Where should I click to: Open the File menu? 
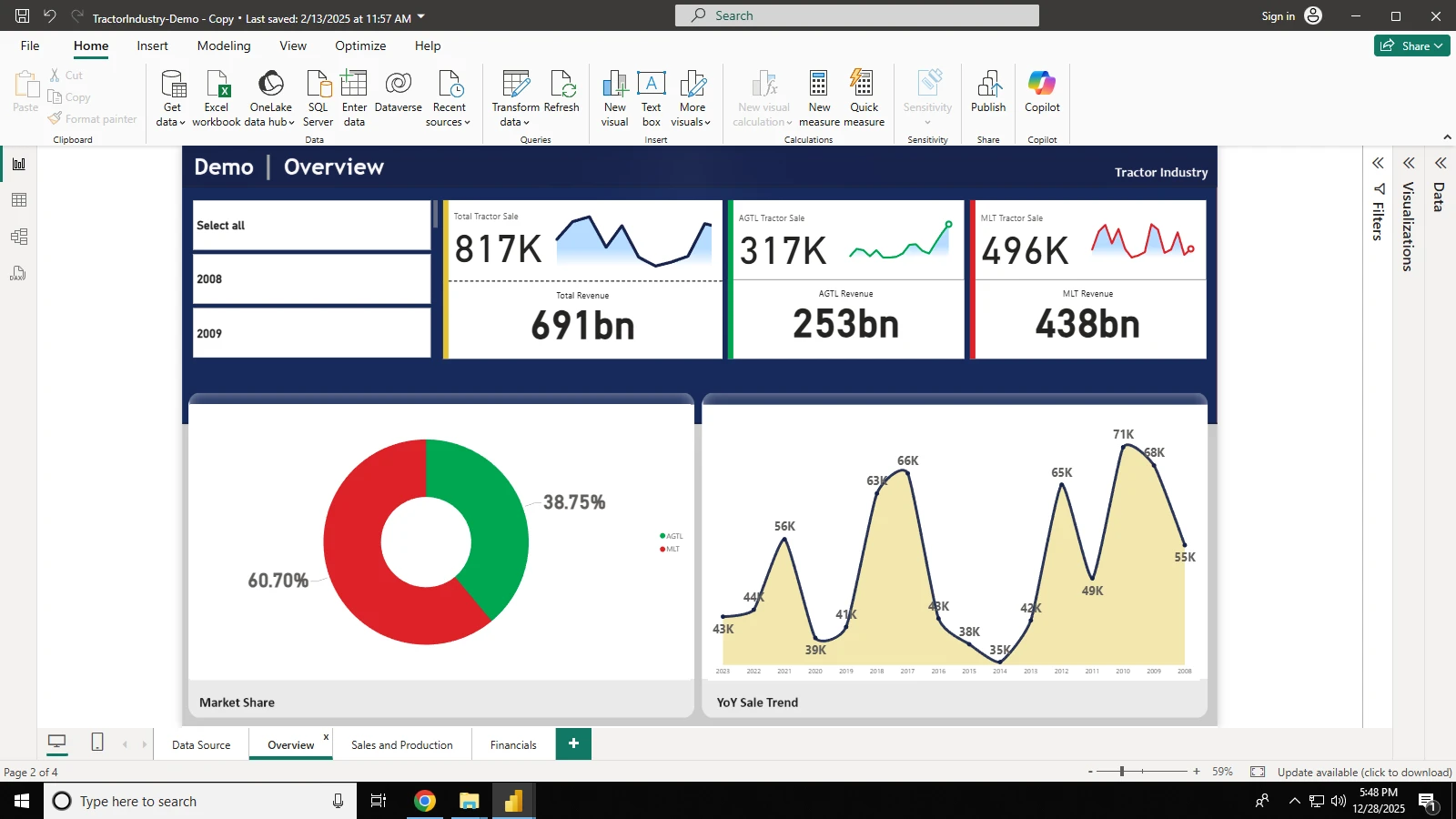tap(30, 45)
